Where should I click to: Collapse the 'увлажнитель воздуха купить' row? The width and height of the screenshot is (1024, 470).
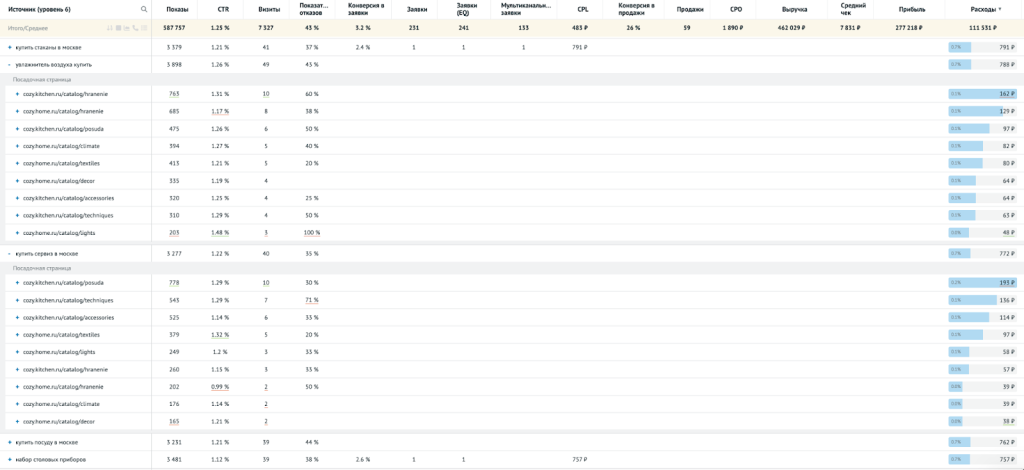tap(9, 64)
